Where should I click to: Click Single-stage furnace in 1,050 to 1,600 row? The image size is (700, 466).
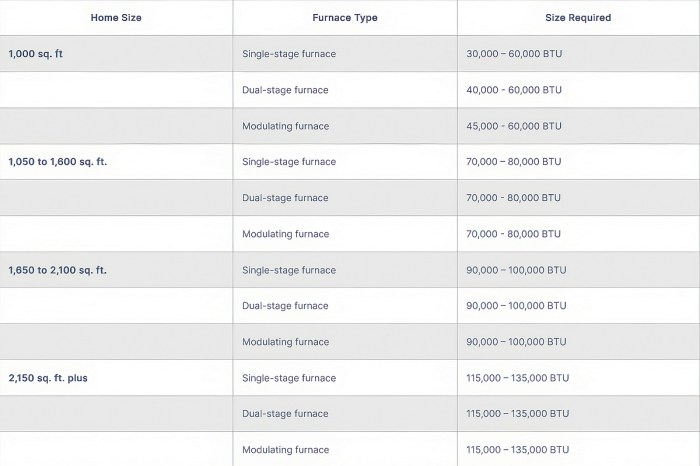(289, 162)
